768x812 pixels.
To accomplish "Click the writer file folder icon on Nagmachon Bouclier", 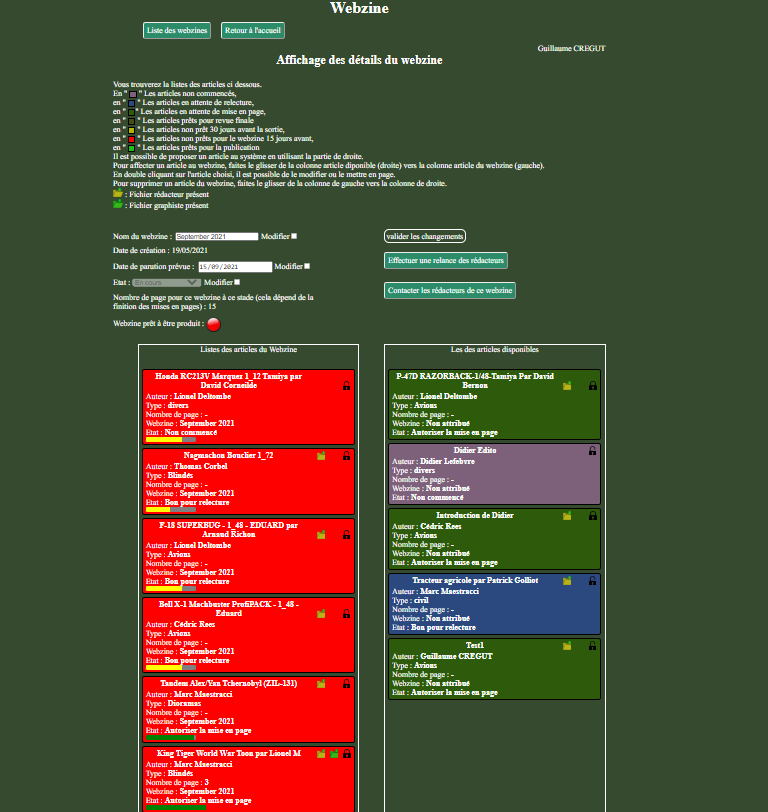I will [x=321, y=456].
